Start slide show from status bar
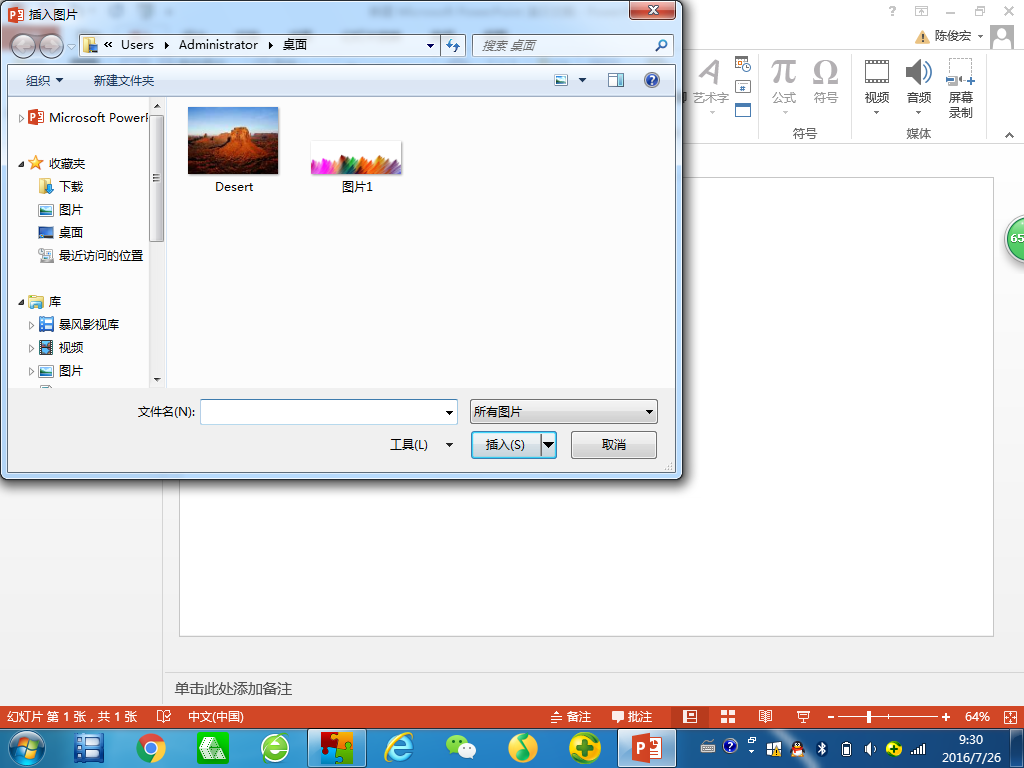 [x=803, y=716]
